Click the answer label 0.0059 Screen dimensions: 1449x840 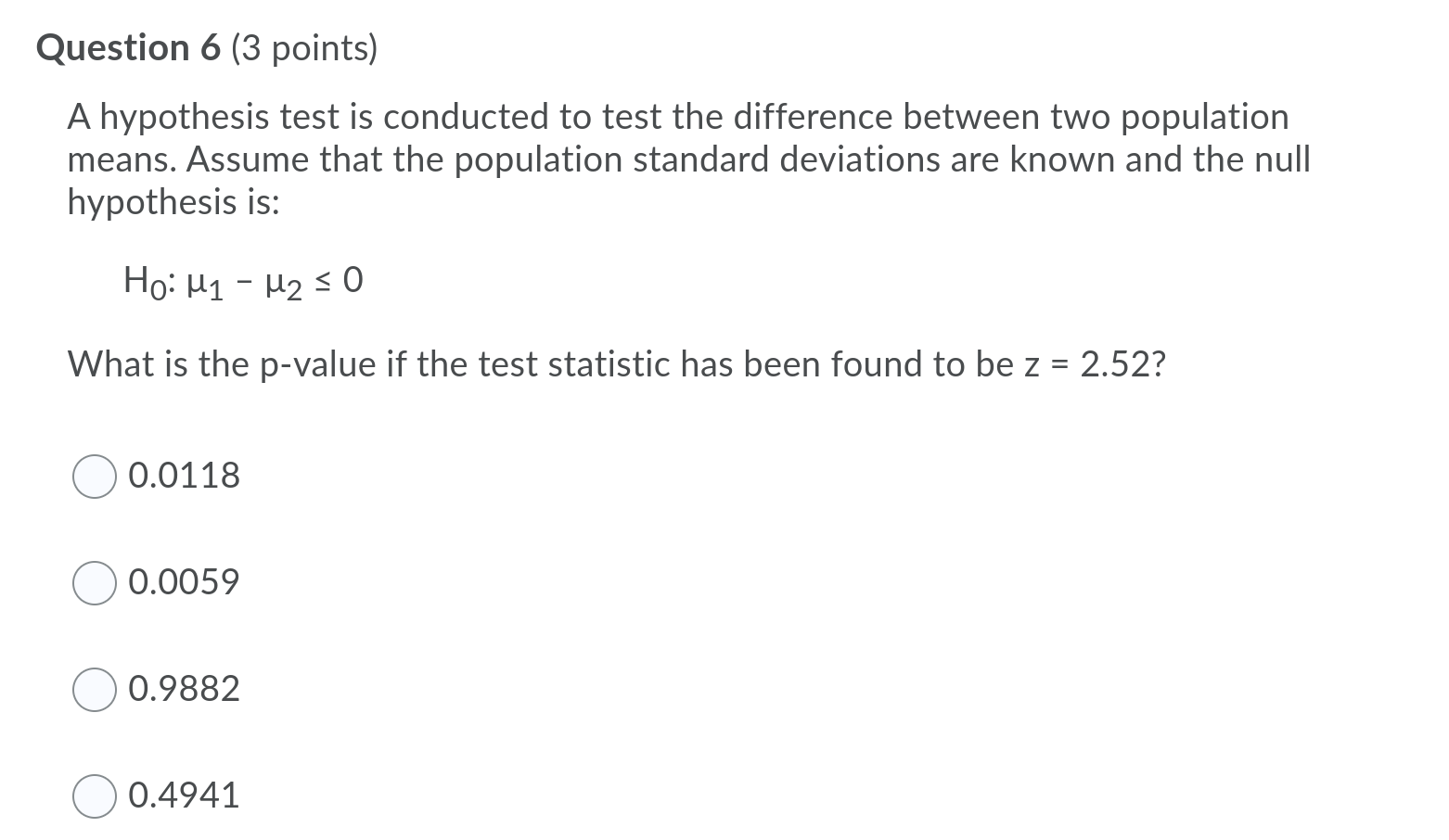(x=183, y=582)
